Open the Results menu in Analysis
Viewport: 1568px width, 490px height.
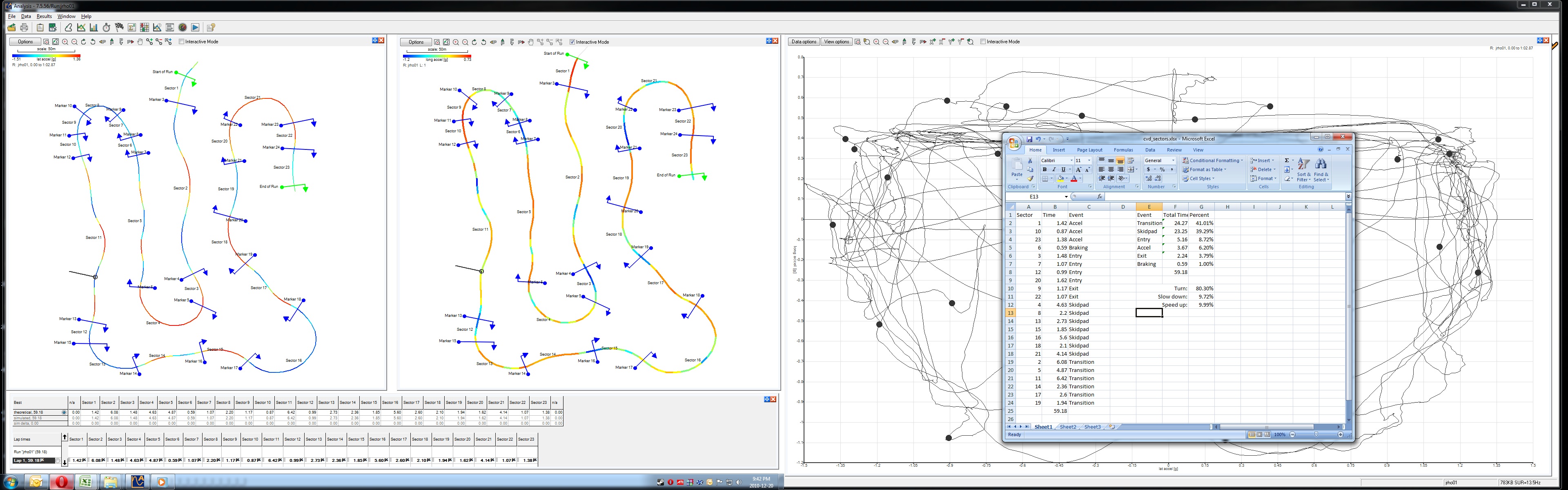coord(44,16)
